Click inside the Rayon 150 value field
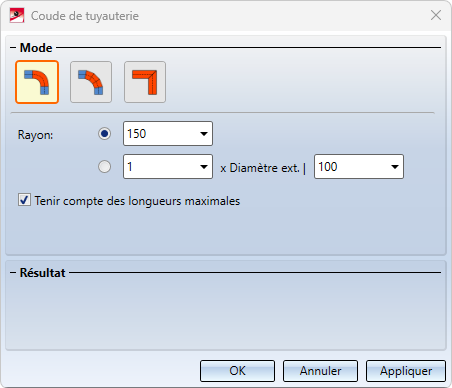 point(160,134)
